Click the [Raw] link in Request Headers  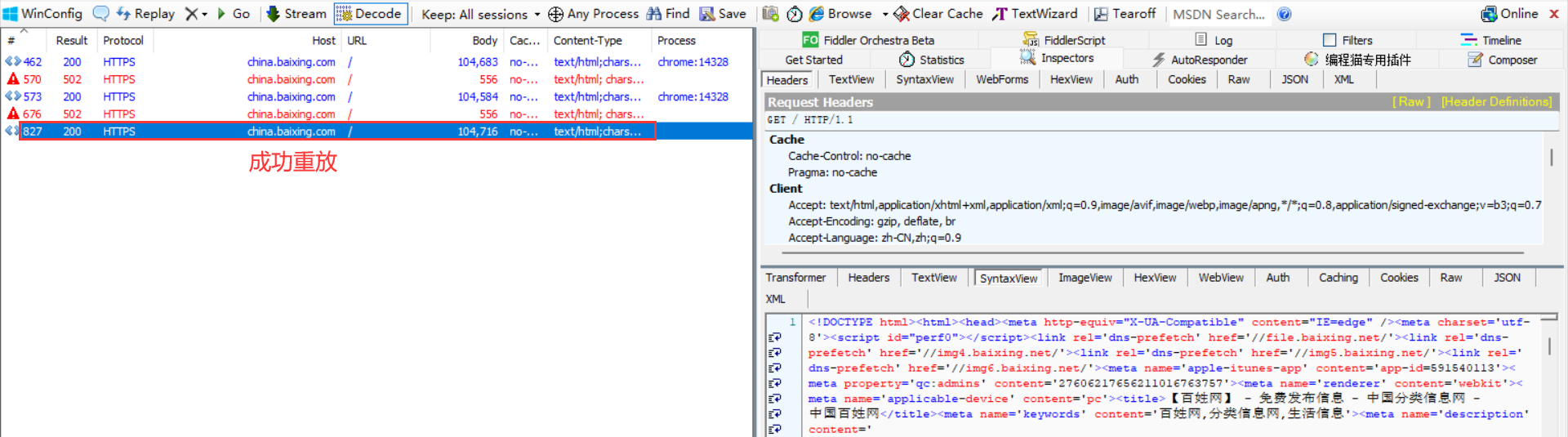click(1411, 102)
